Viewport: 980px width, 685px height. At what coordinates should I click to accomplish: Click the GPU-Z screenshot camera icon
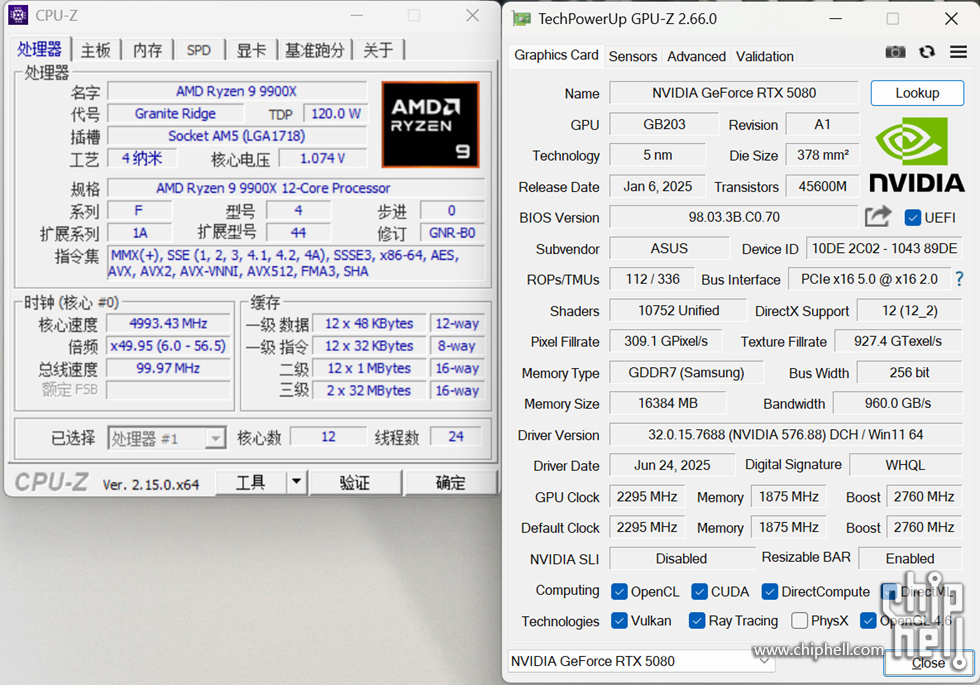click(x=895, y=52)
